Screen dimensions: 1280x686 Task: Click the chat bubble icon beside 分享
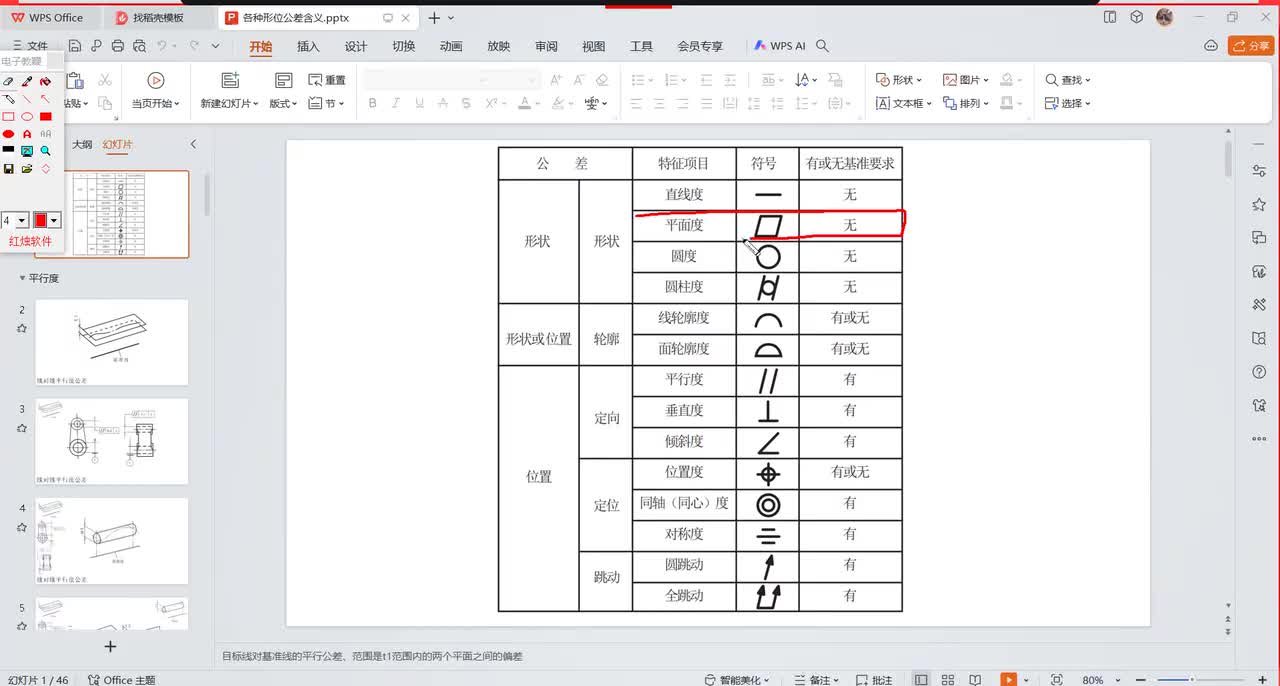coord(1211,46)
